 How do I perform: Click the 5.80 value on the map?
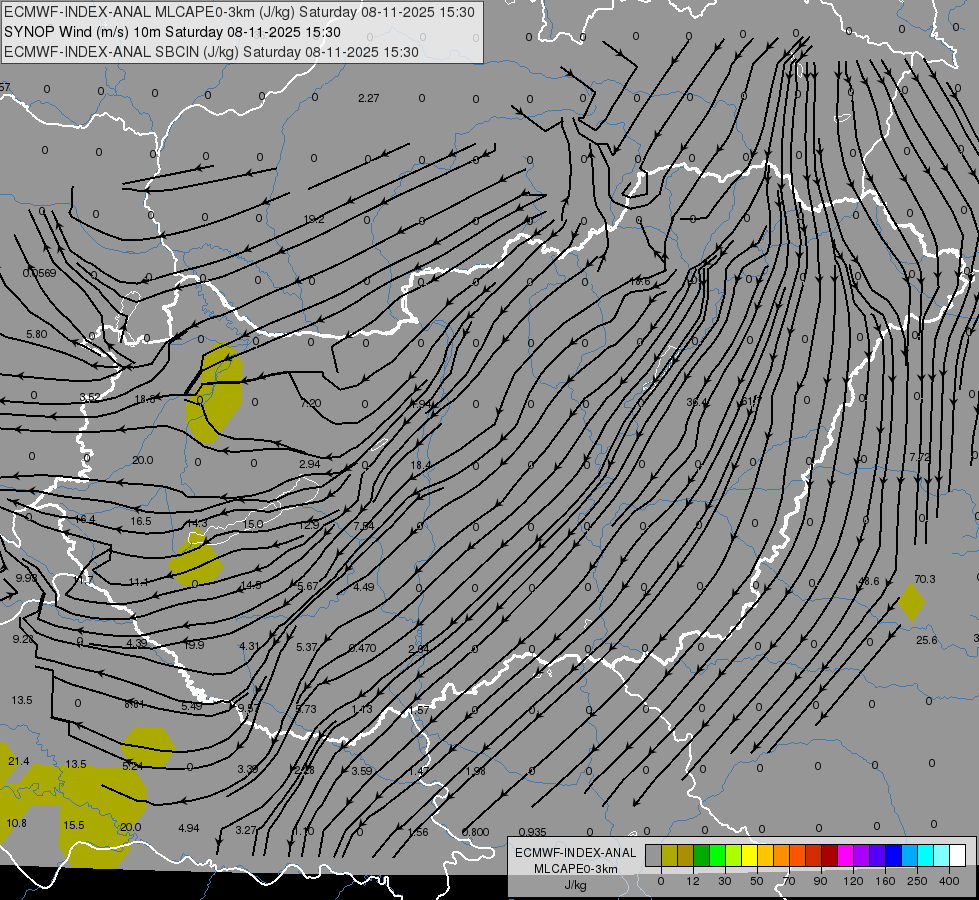[37, 334]
